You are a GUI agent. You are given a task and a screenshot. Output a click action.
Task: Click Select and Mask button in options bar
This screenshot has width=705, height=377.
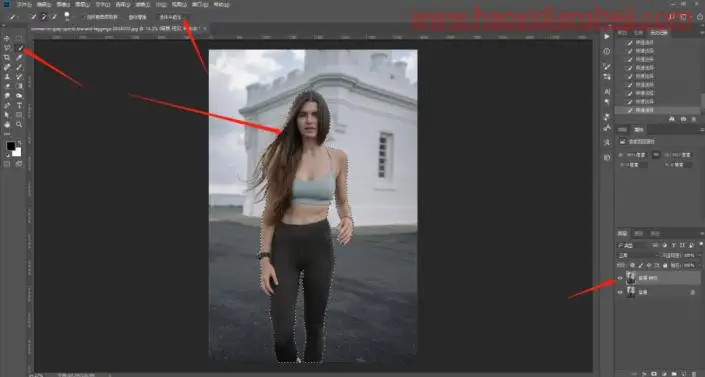click(171, 17)
